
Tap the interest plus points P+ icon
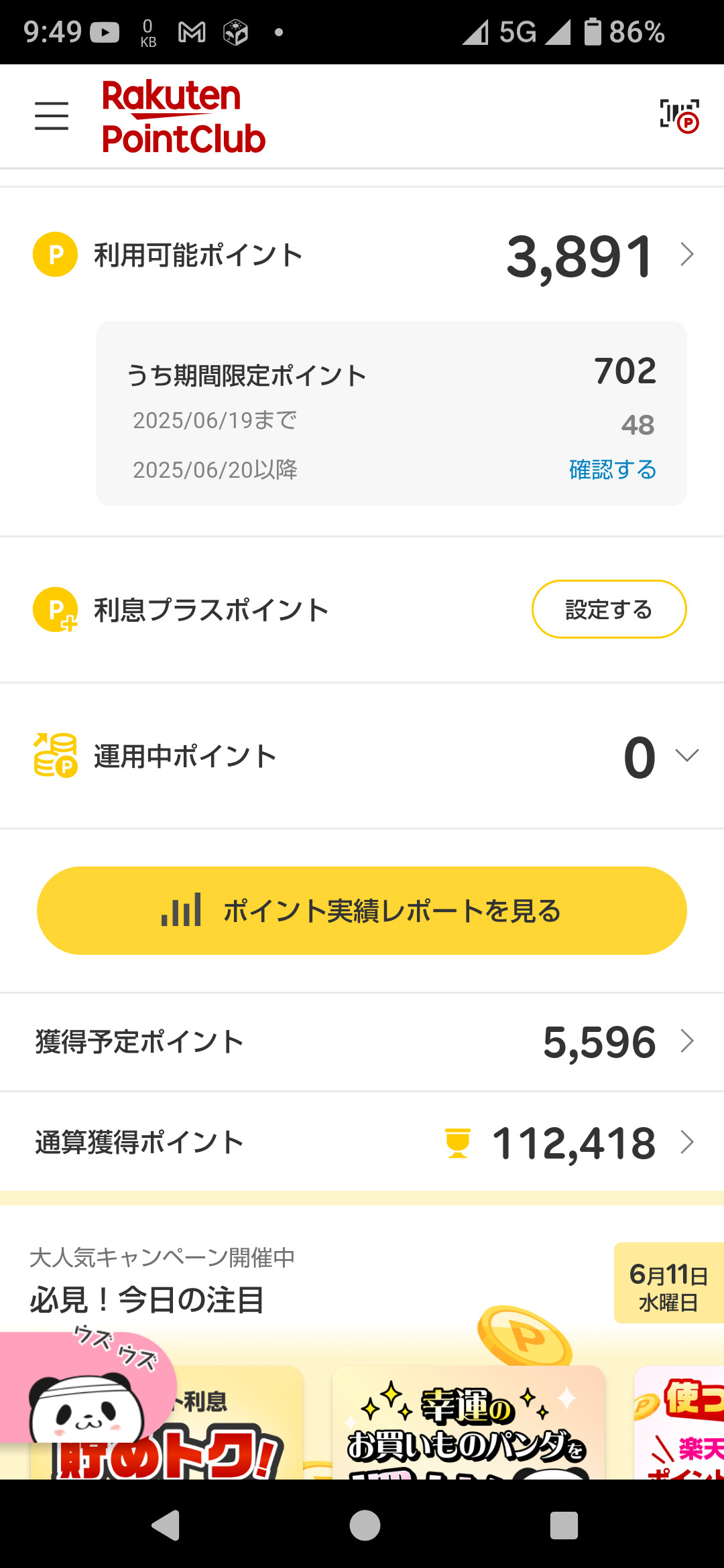pos(55,610)
